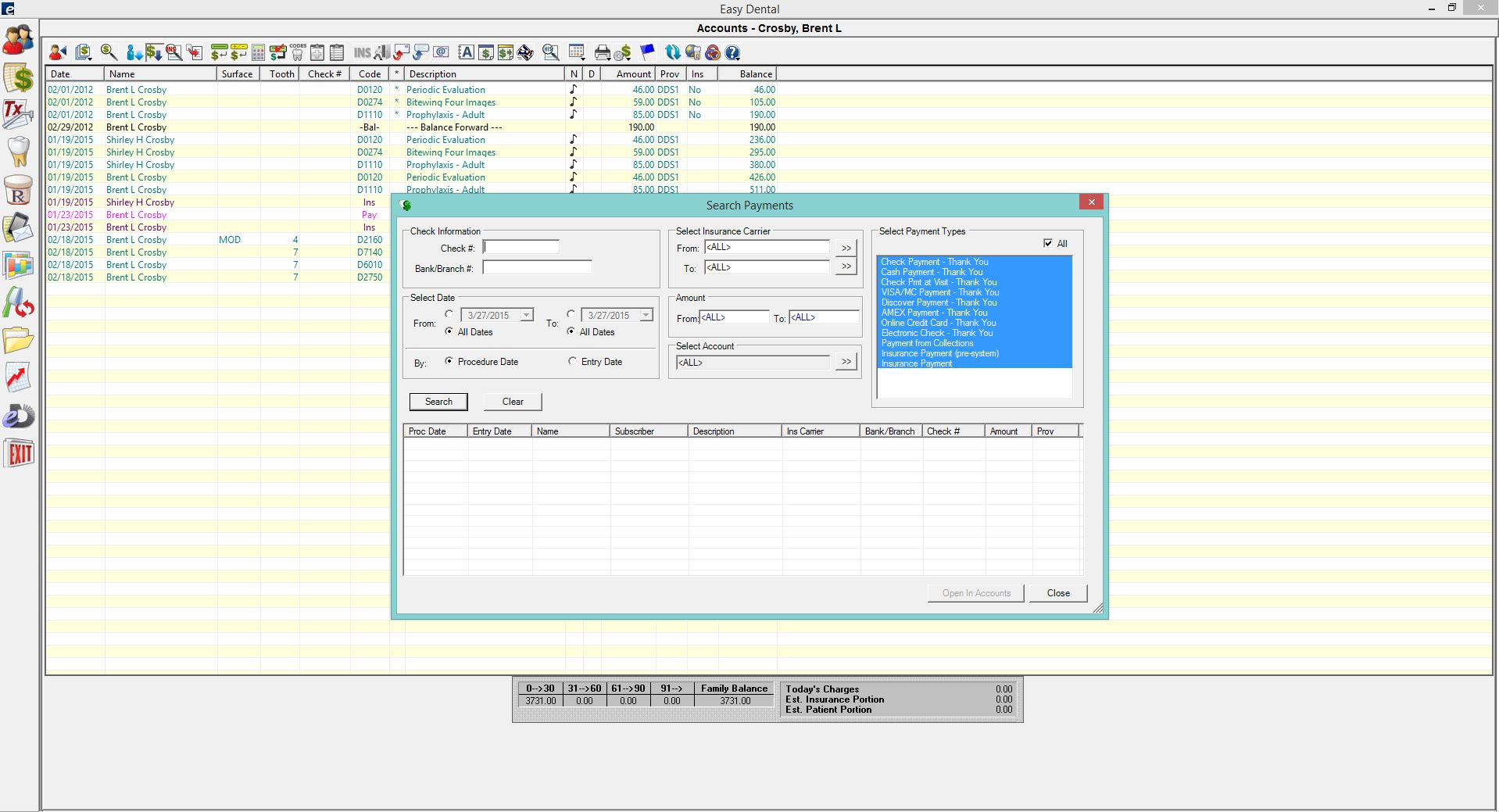Select the To specific date radio button
Image resolution: width=1499 pixels, height=812 pixels.
(x=571, y=314)
